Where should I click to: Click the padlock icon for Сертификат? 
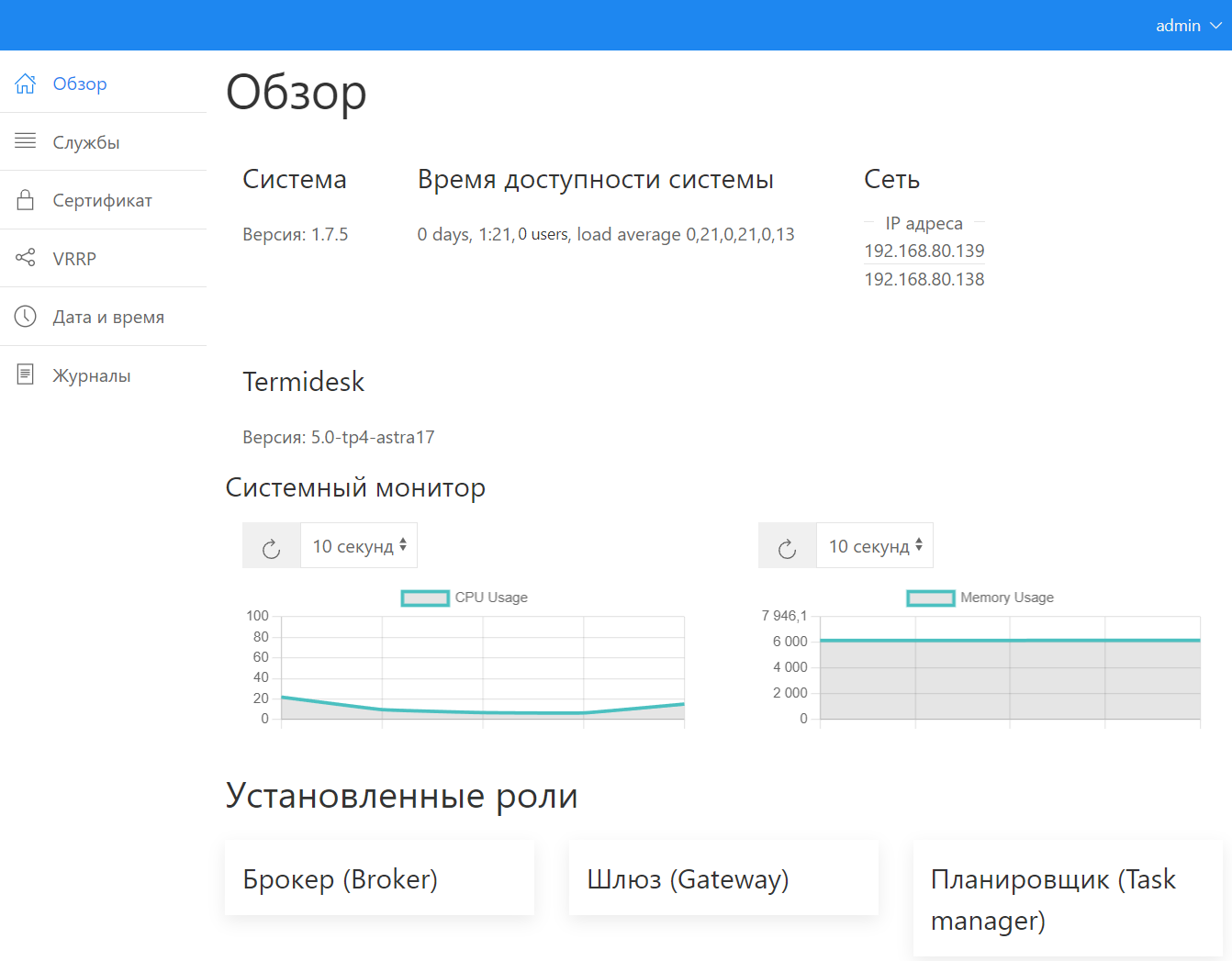pos(26,200)
